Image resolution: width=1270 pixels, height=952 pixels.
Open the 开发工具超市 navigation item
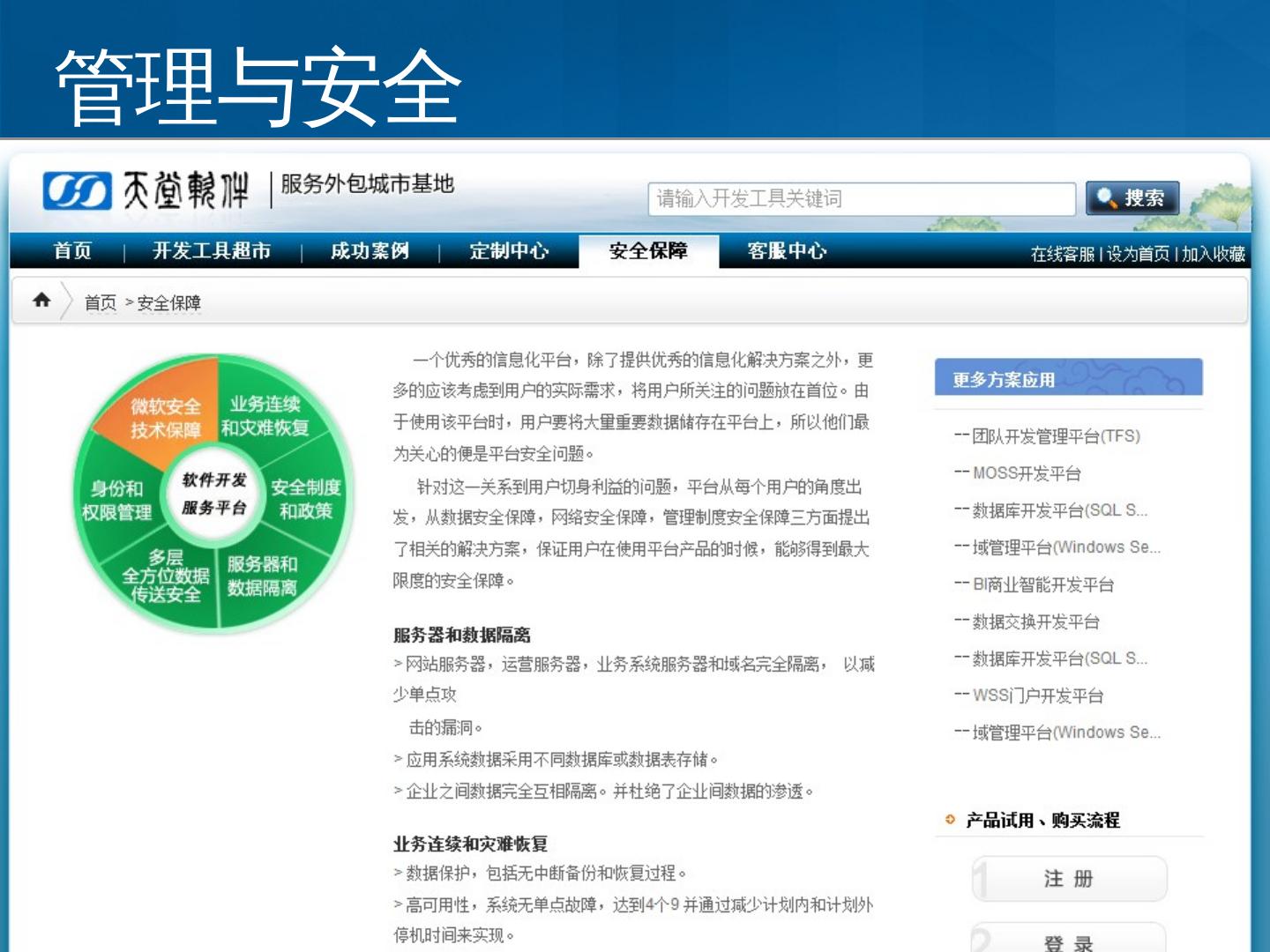tap(212, 251)
